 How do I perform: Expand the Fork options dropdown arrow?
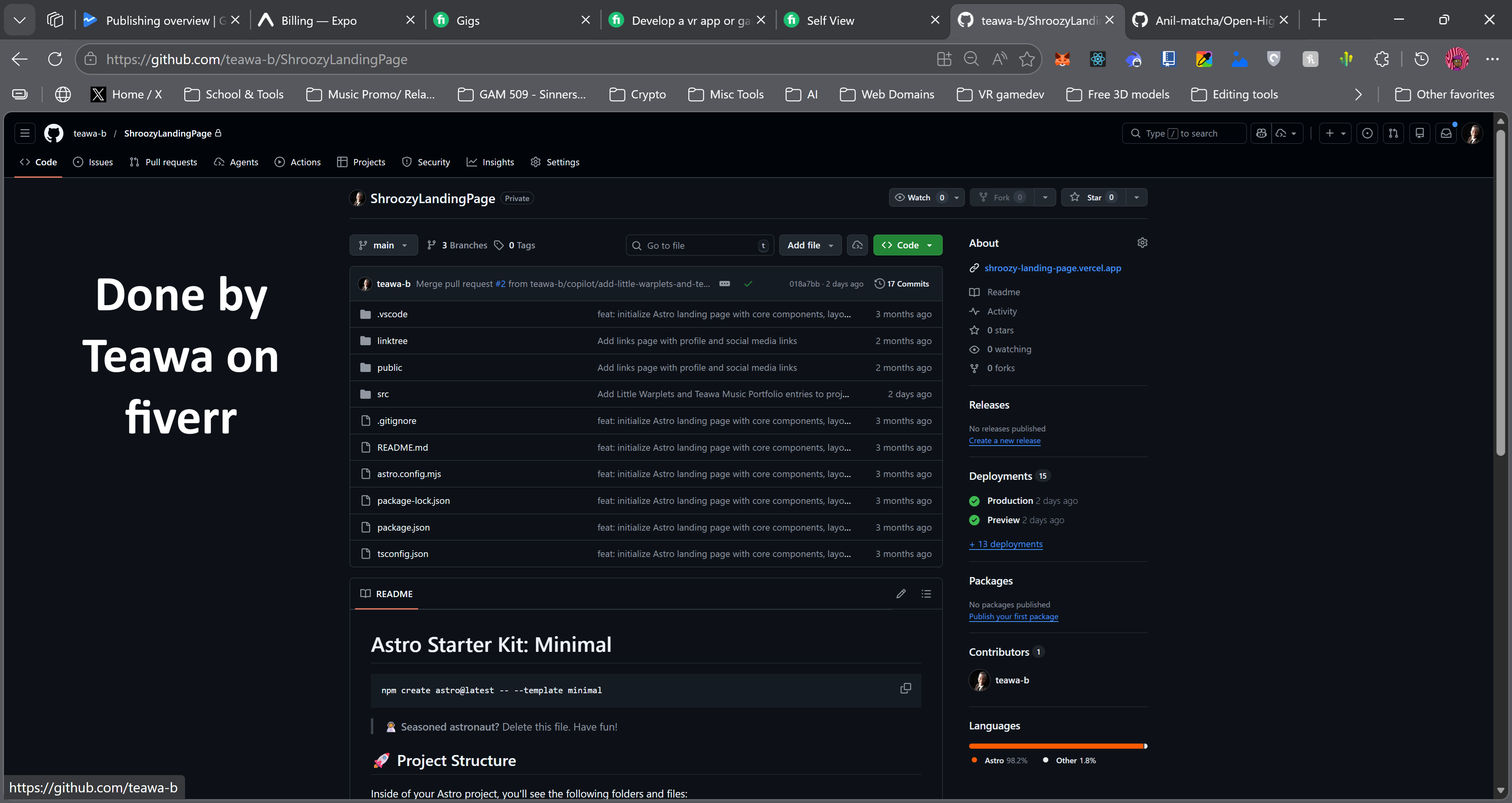(1045, 197)
